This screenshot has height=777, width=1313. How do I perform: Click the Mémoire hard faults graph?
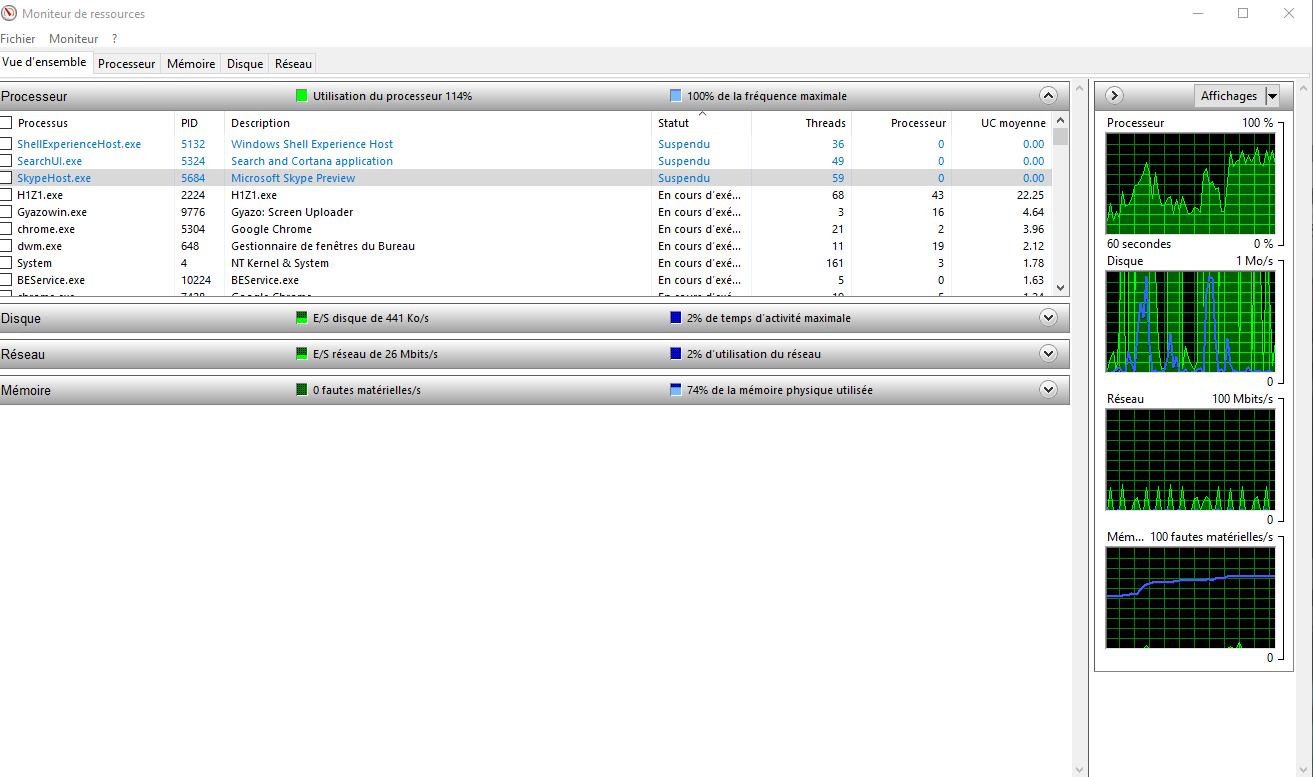(x=1190, y=597)
